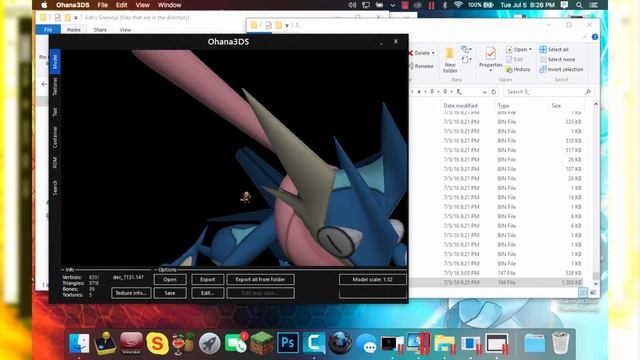Click Select none in ribbon
640x360 pixels.
pyautogui.click(x=557, y=60)
